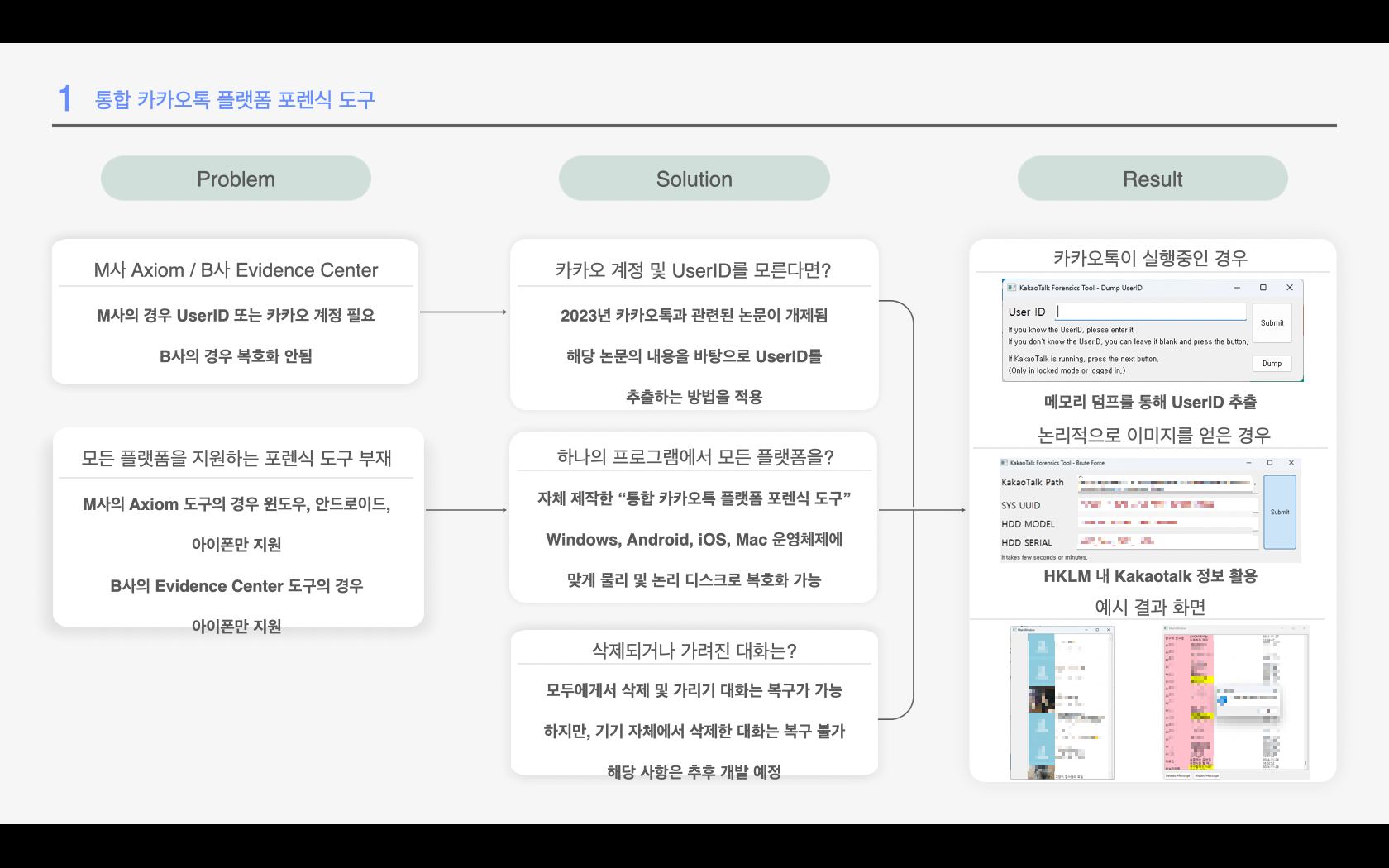
Task: Click the User ID input field
Action: tap(1151, 312)
